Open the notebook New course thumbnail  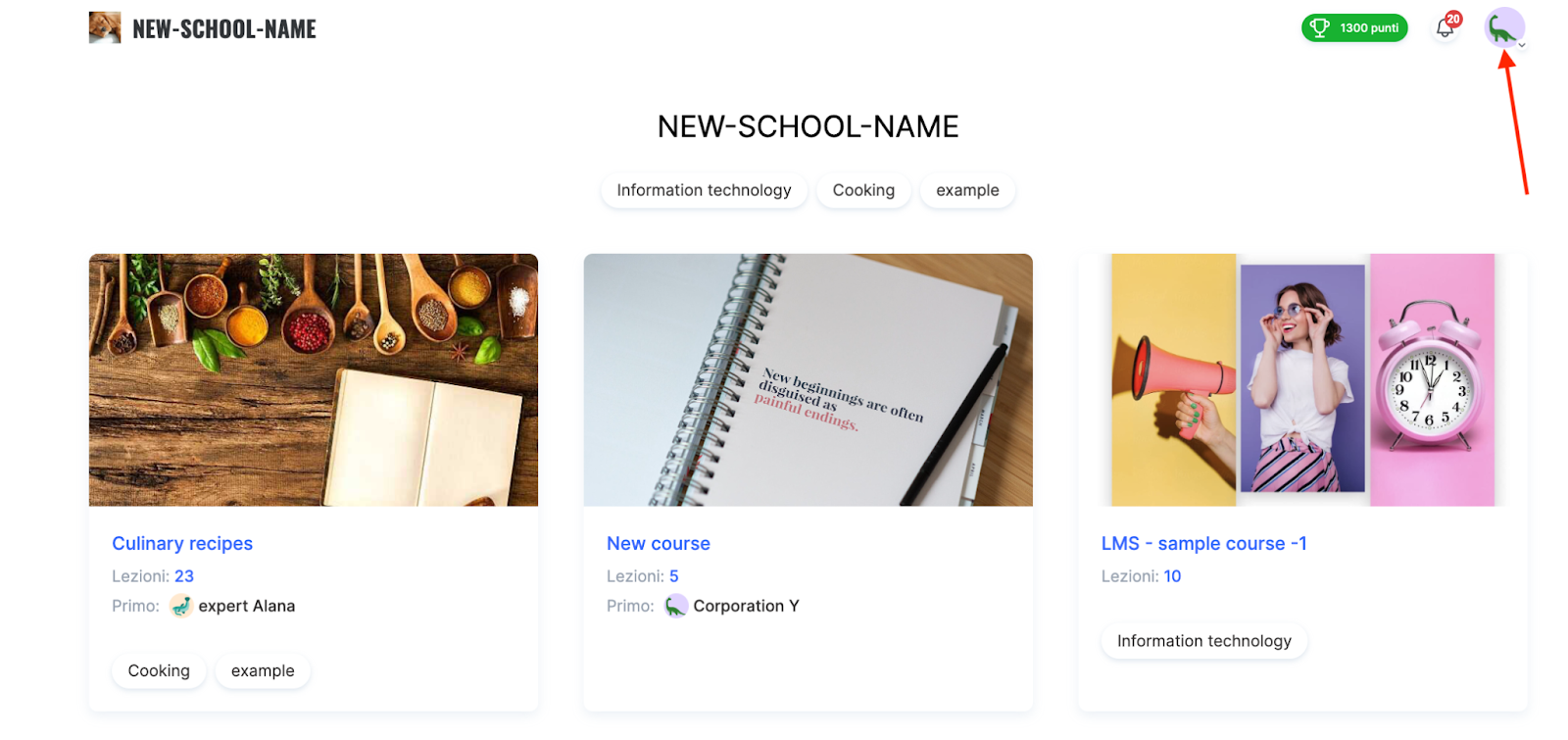click(808, 380)
